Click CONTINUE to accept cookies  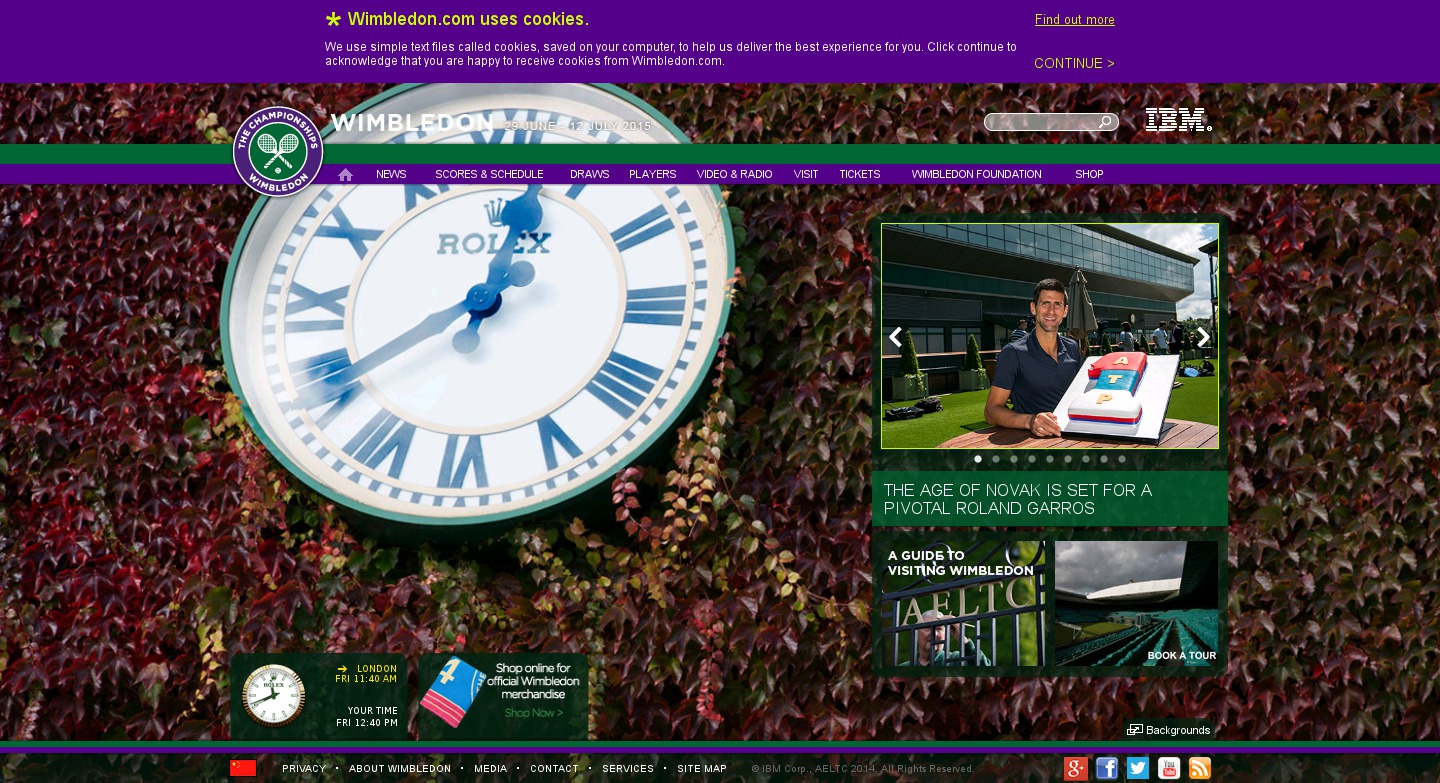pyautogui.click(x=1074, y=63)
